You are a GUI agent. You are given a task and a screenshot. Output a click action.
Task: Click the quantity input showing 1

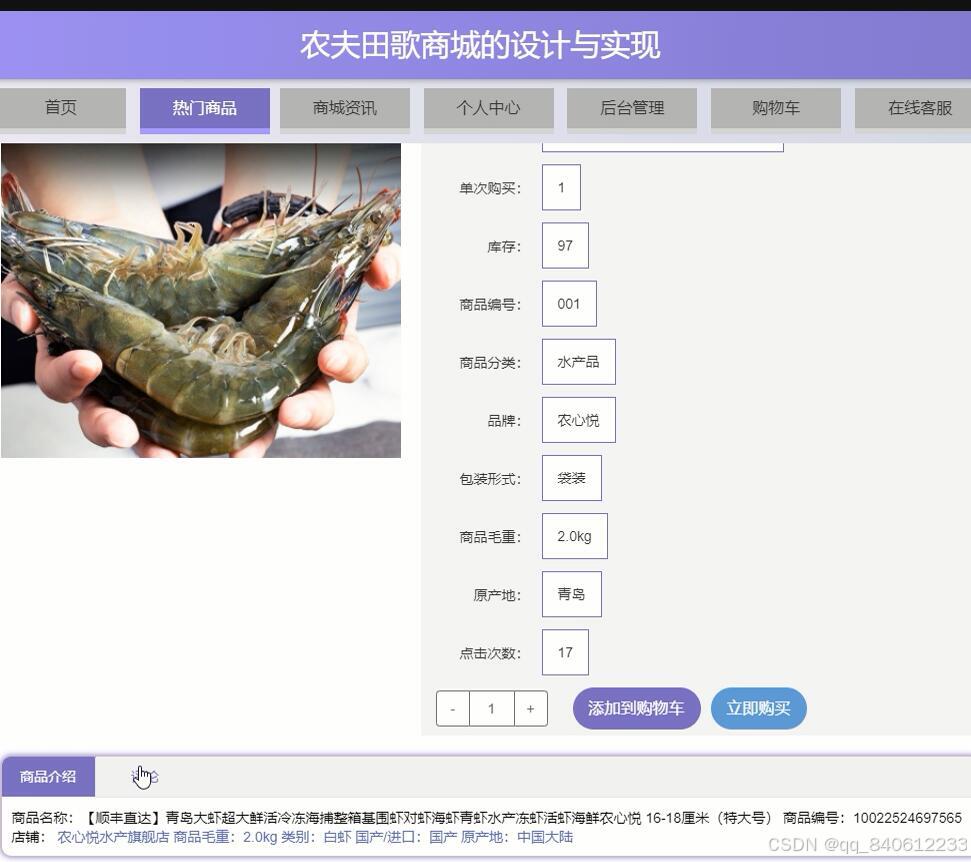pos(491,708)
